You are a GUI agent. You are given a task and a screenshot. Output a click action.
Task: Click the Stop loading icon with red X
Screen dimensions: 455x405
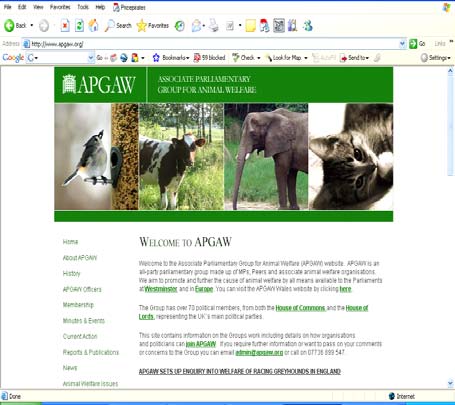click(x=65, y=26)
